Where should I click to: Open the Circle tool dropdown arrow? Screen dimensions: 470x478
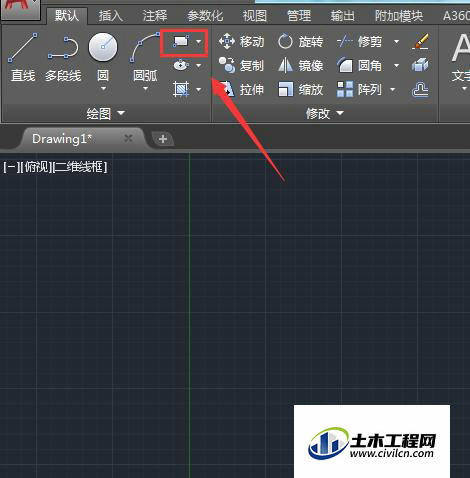[103, 89]
